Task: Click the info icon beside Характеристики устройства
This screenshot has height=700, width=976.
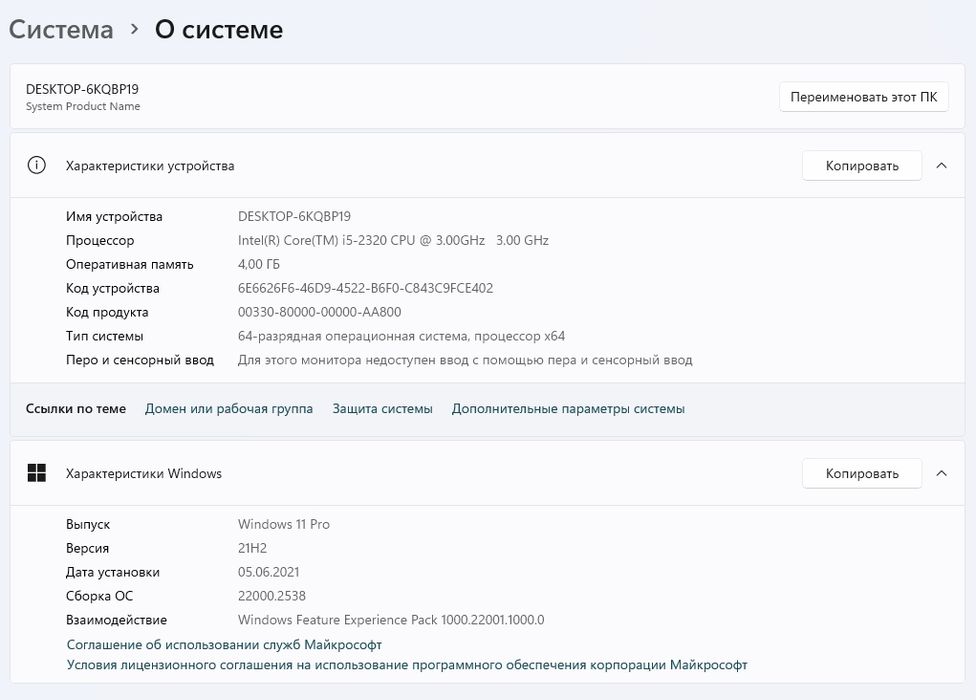Action: (37, 166)
